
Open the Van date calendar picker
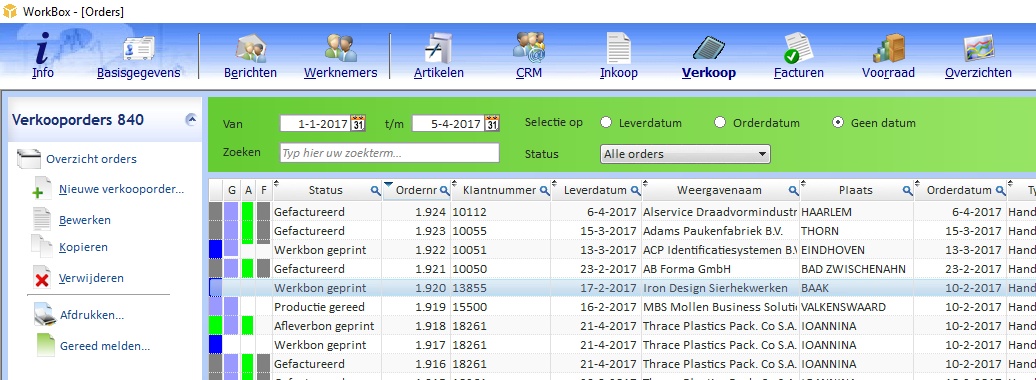(x=359, y=123)
